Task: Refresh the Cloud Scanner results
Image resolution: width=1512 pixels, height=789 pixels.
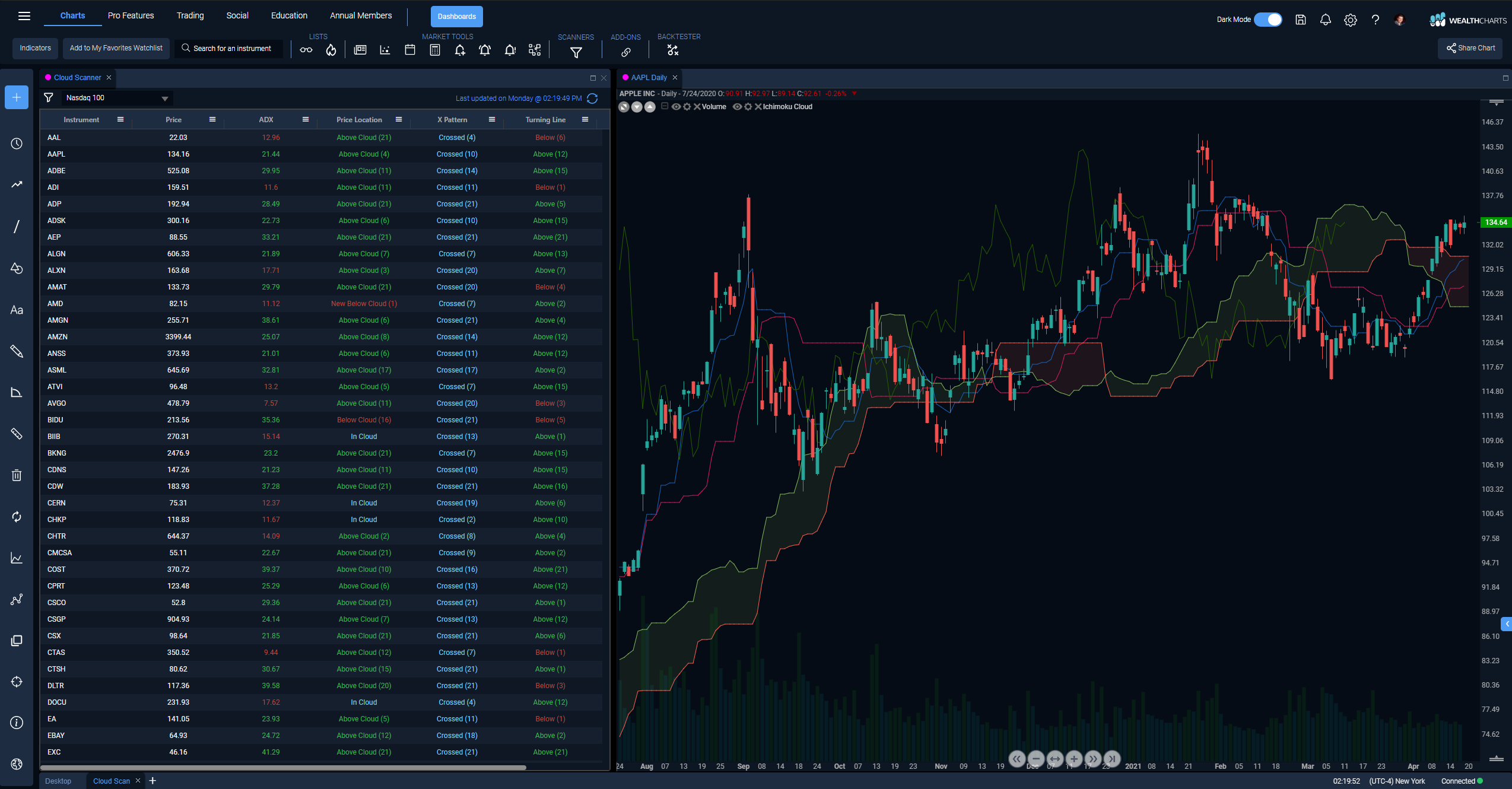Action: (592, 98)
